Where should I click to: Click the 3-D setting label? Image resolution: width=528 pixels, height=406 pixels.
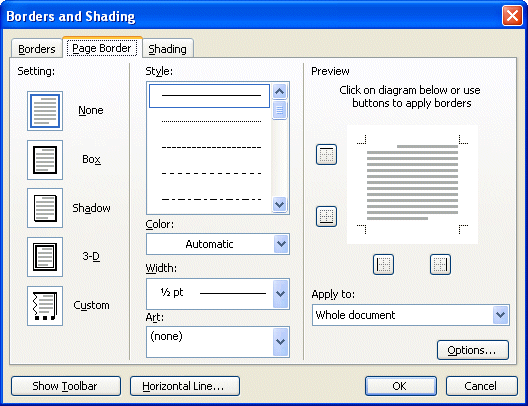click(91, 257)
